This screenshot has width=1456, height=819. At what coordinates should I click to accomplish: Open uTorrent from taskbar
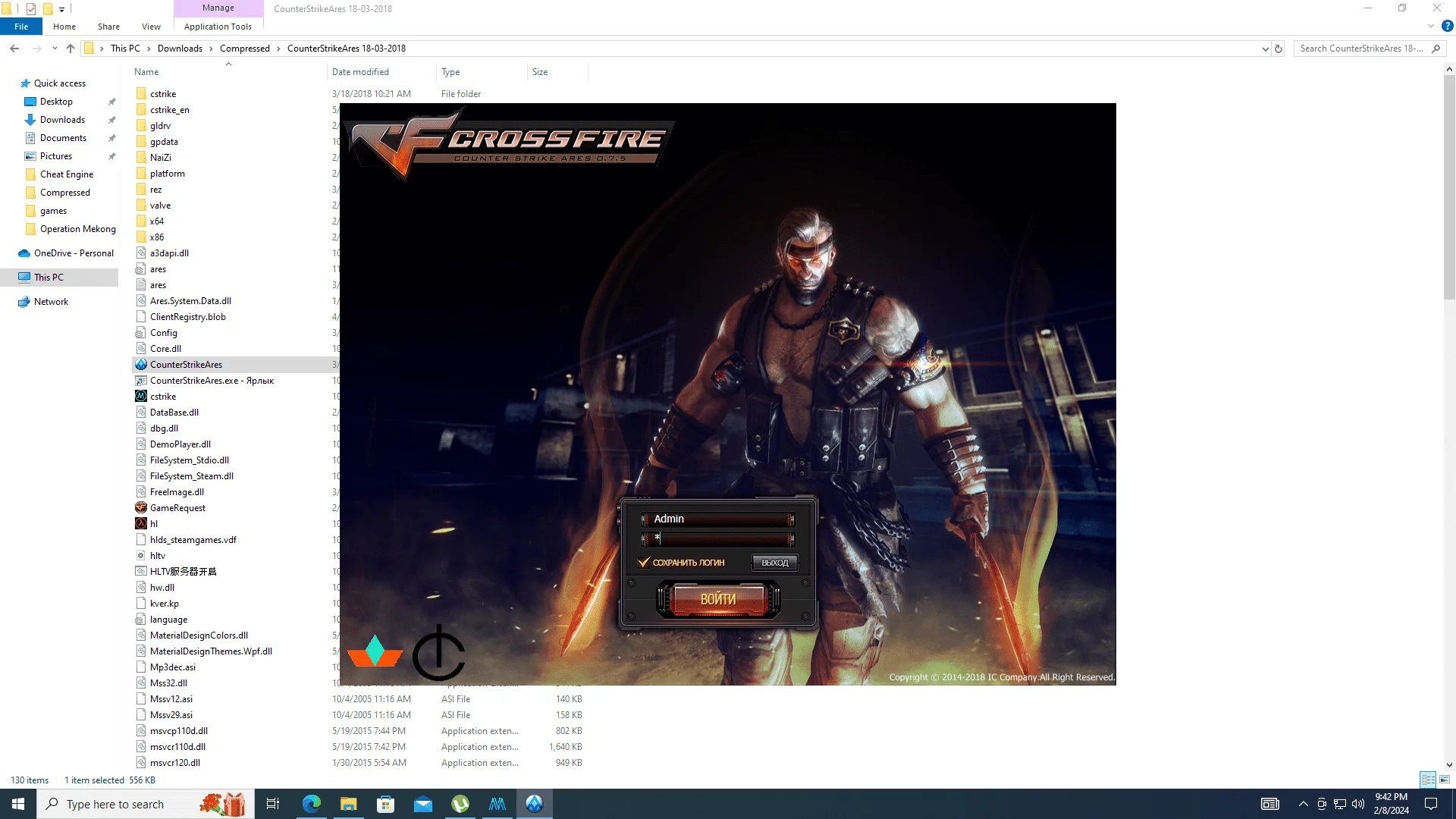point(460,804)
